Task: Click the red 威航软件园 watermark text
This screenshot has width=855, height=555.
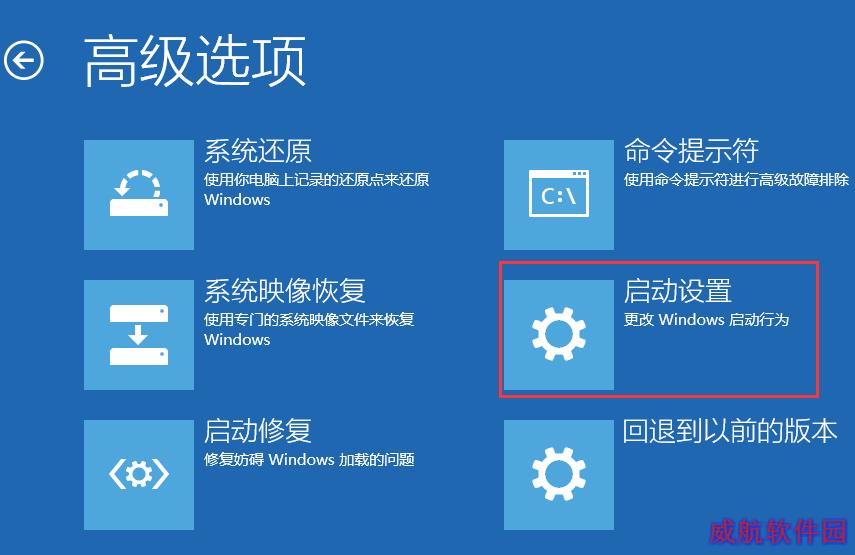Action: tap(778, 532)
